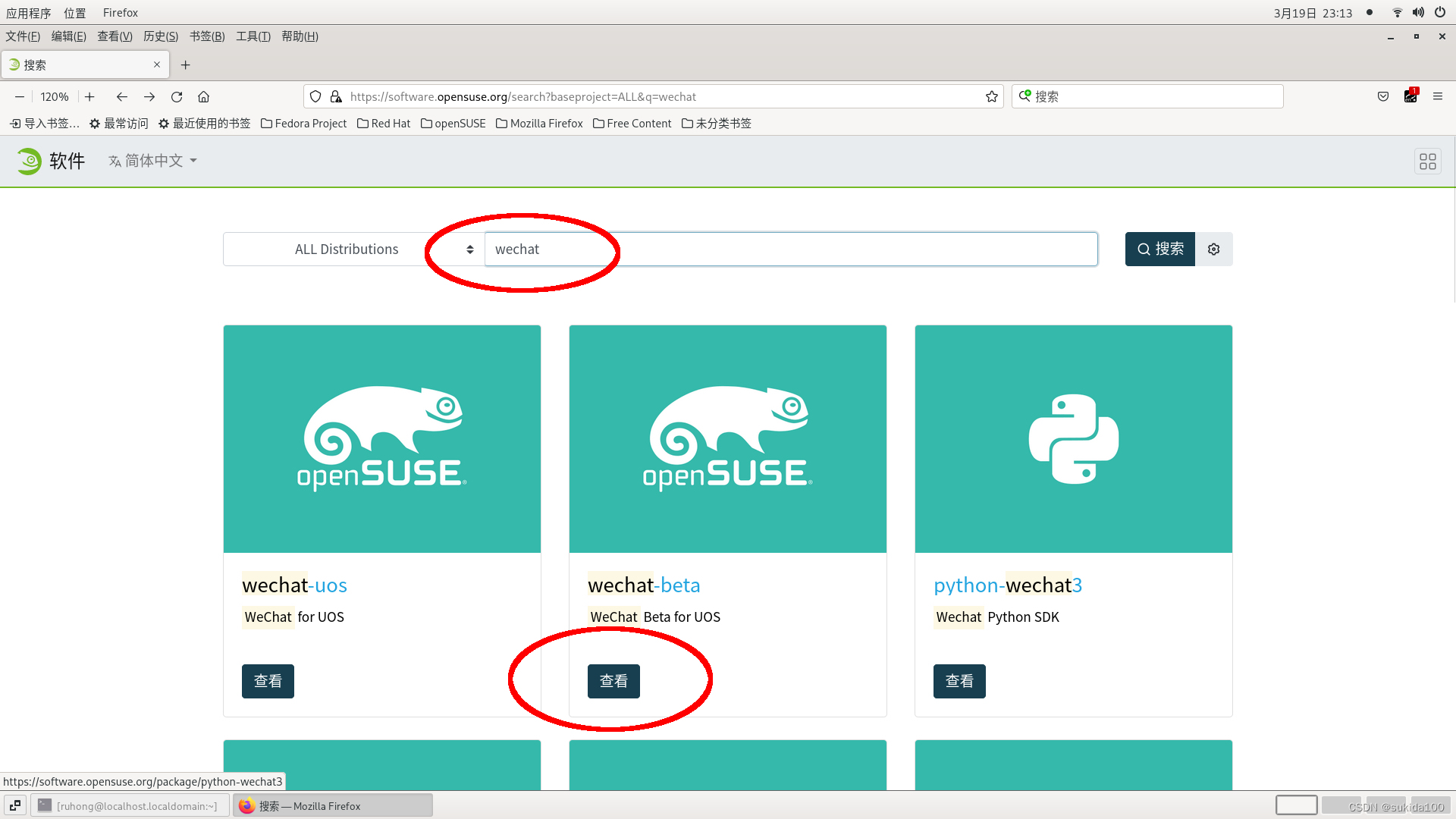Open the python-wechat3 package link

1008,585
